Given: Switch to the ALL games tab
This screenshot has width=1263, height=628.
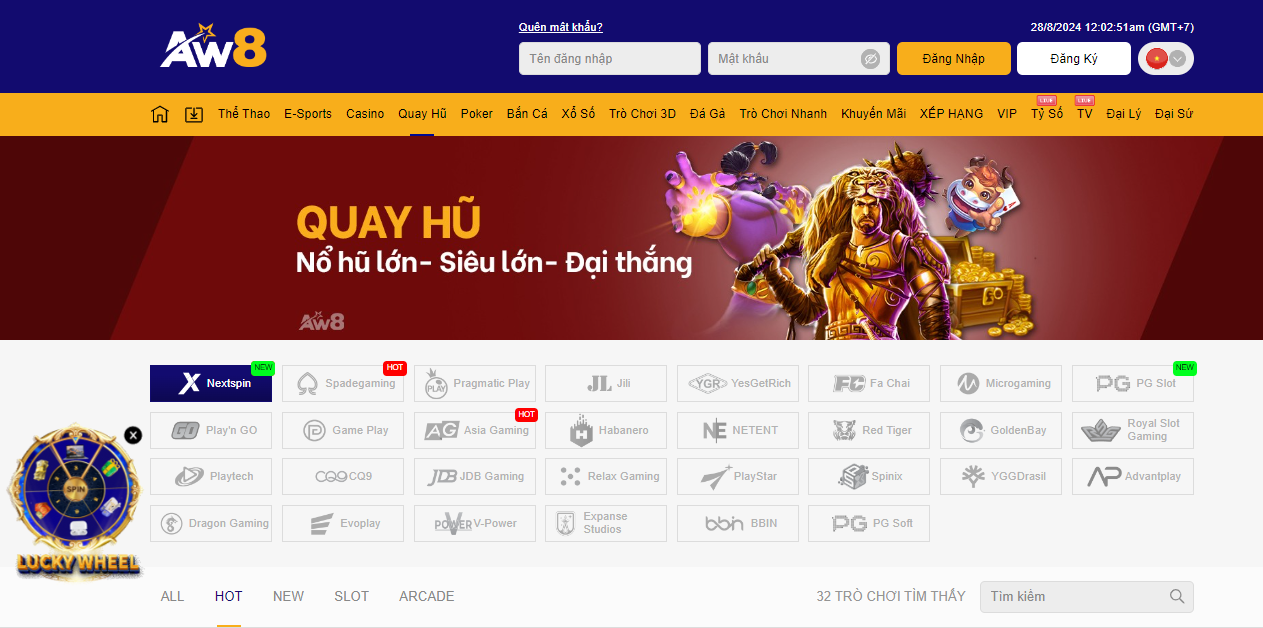Looking at the screenshot, I should pyautogui.click(x=173, y=596).
